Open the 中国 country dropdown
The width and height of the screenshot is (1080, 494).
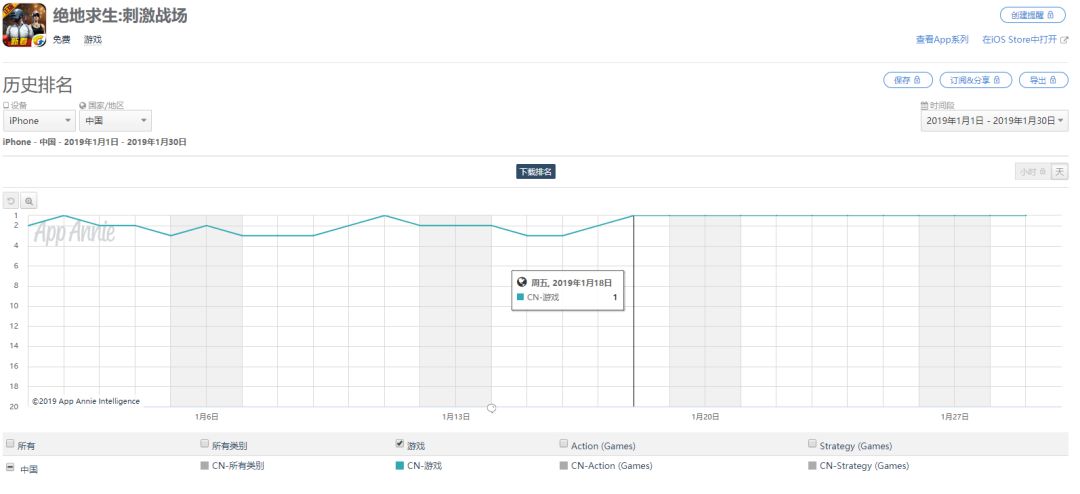tap(115, 121)
